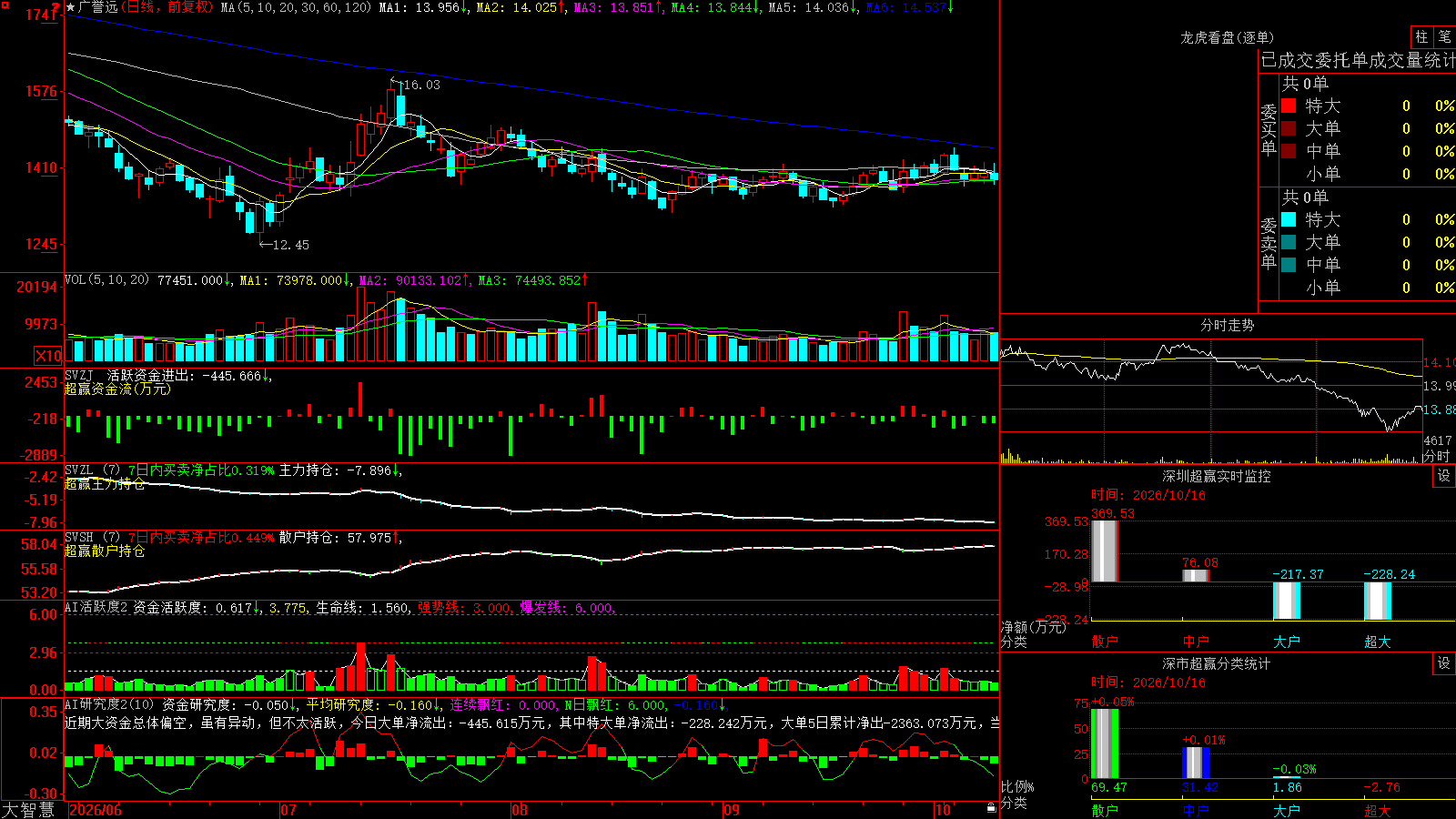Click the 大智慧 logo at bottom-left
The image size is (1456, 819).
27,810
